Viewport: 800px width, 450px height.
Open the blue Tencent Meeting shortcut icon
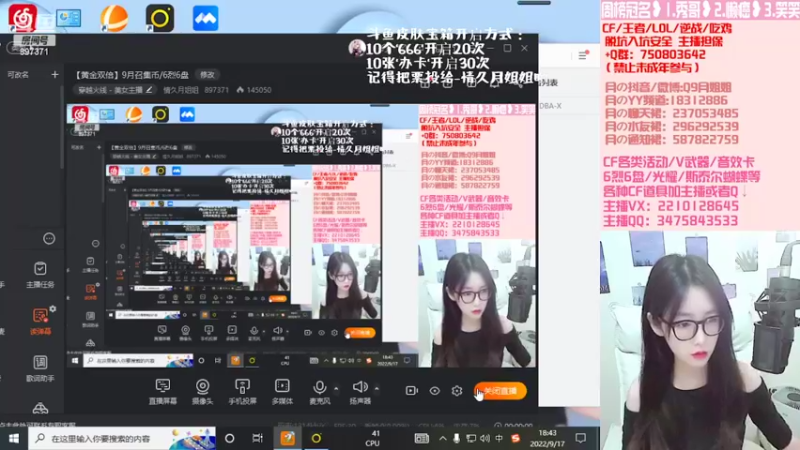tap(206, 18)
